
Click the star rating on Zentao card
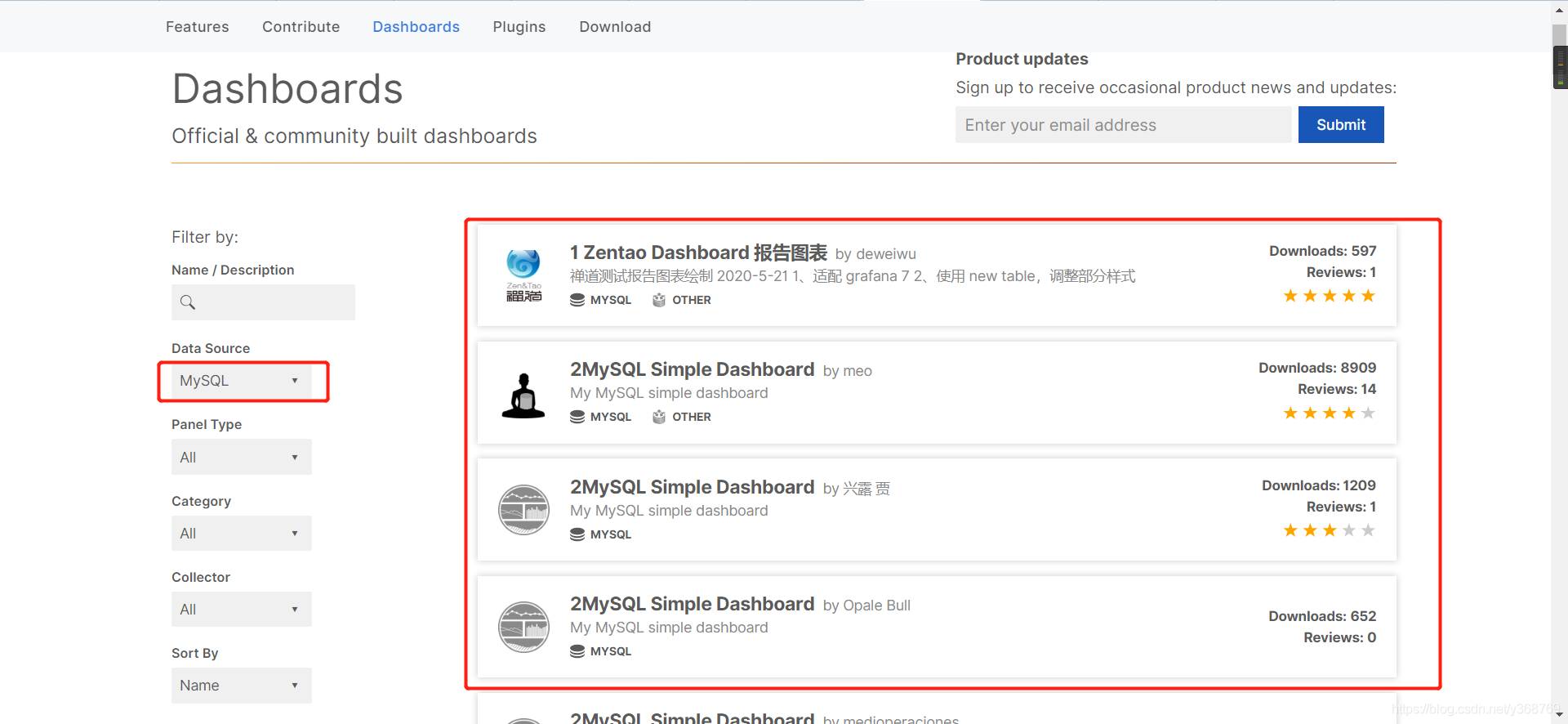coord(1330,296)
